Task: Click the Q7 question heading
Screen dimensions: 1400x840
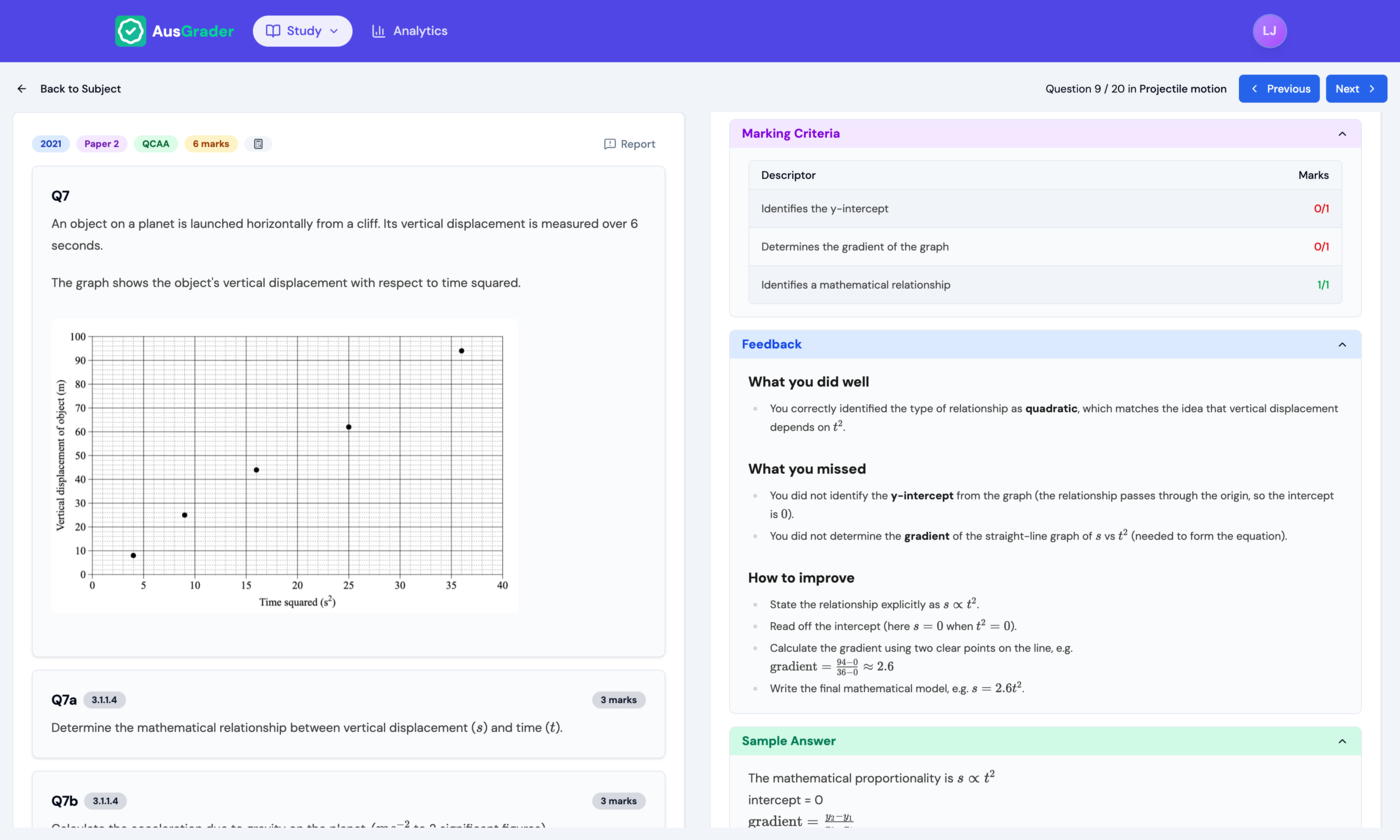Action: coord(61,196)
